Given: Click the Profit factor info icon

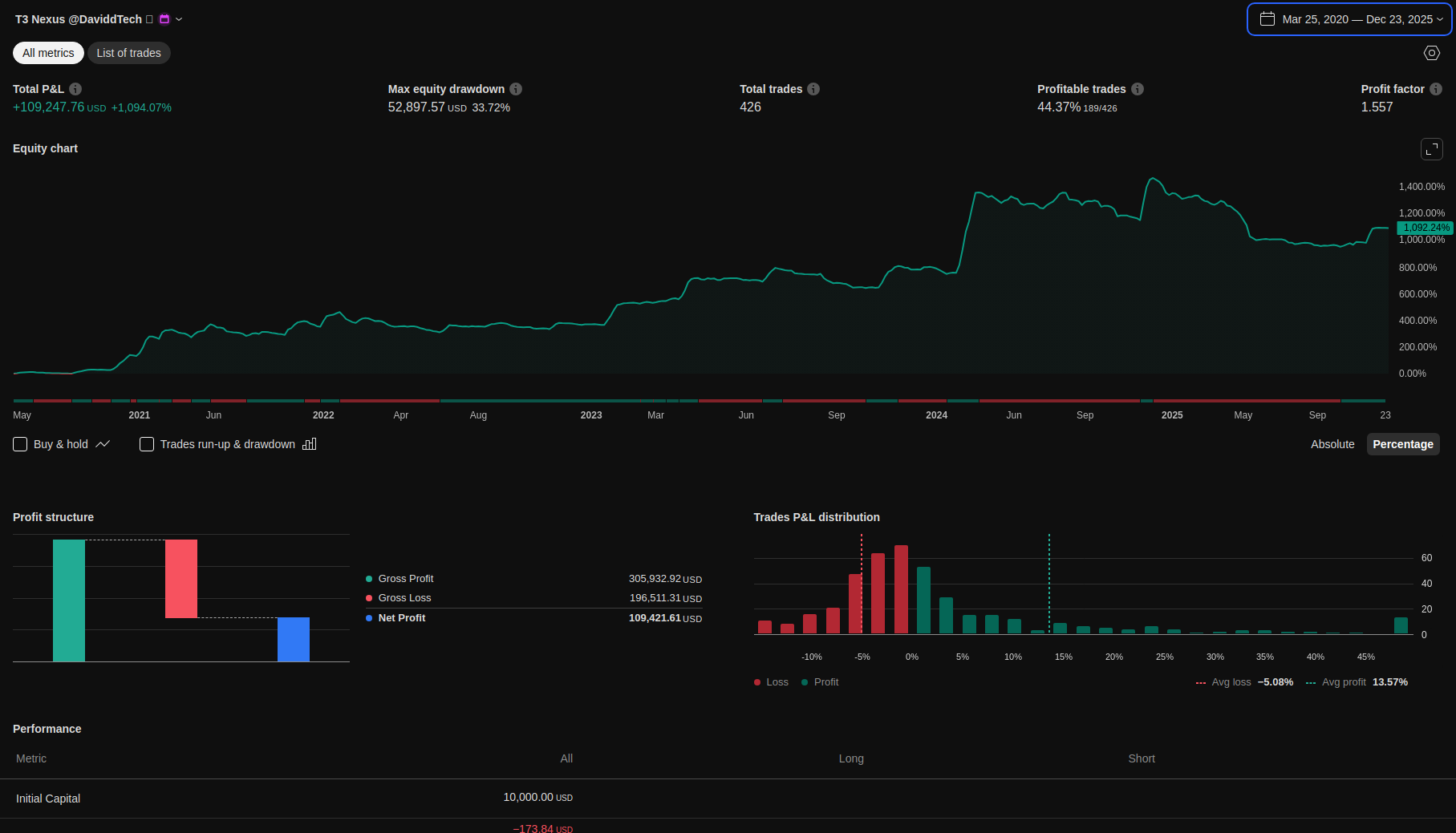Looking at the screenshot, I should [x=1436, y=89].
